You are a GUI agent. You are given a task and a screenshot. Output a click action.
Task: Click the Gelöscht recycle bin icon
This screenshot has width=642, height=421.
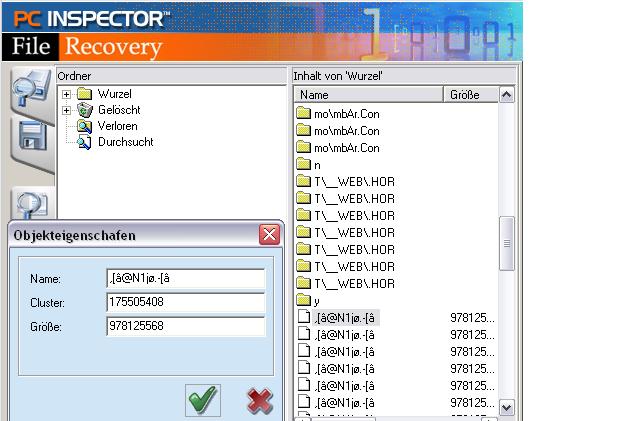pos(85,110)
